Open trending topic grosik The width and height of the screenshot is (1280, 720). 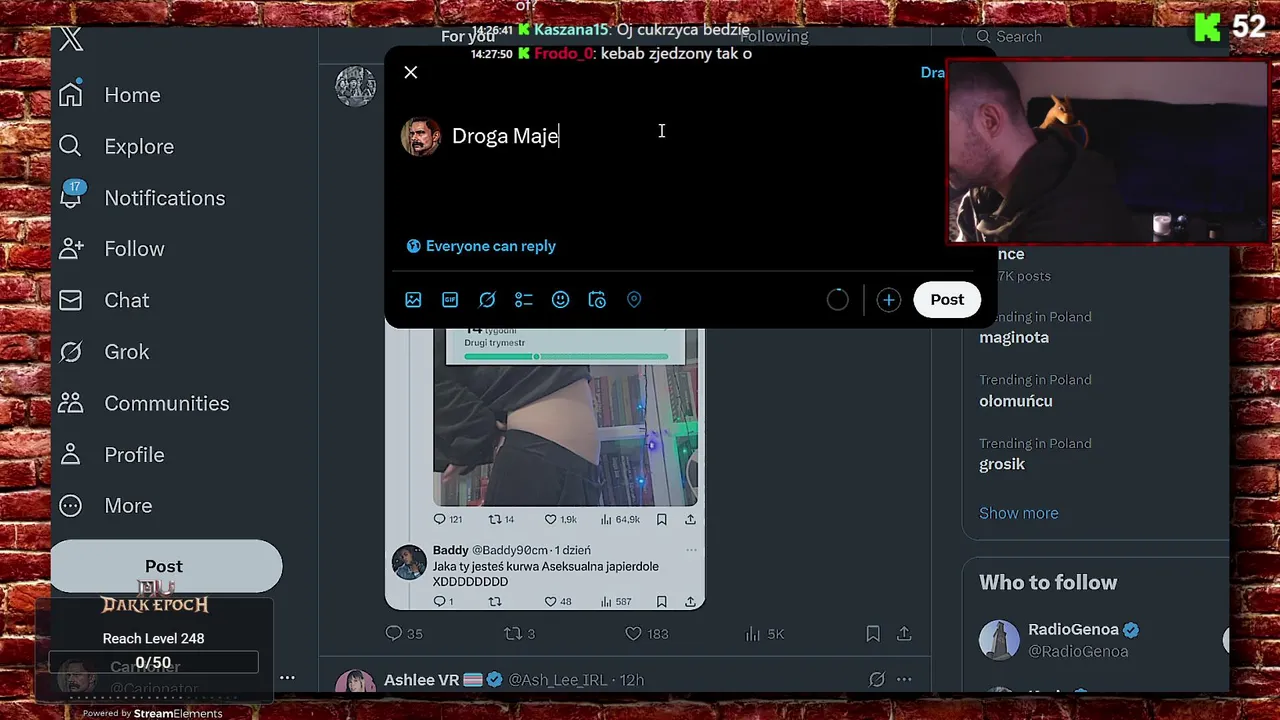pos(1002,464)
